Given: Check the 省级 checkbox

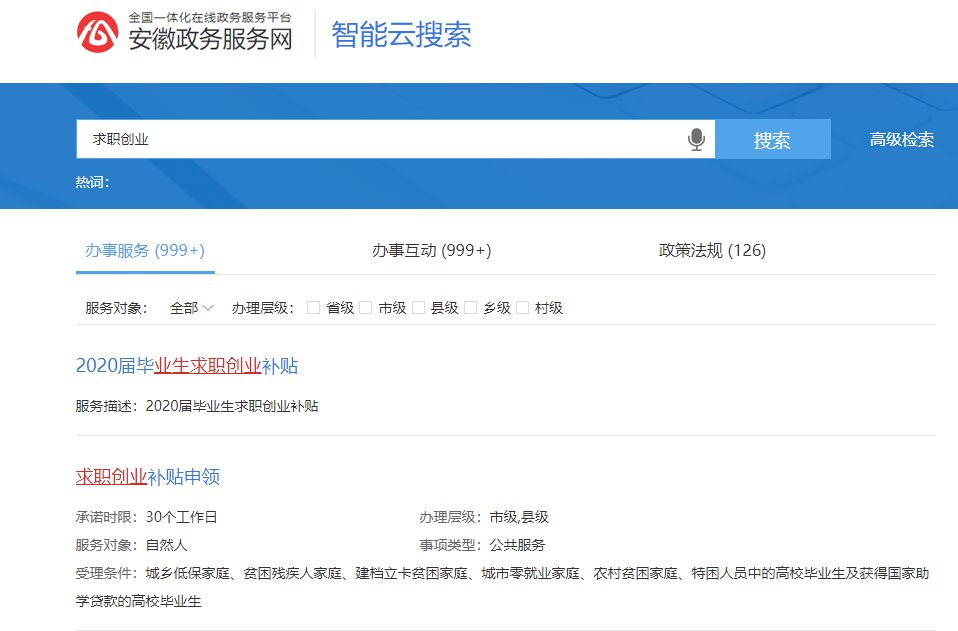Looking at the screenshot, I should pyautogui.click(x=313, y=308).
